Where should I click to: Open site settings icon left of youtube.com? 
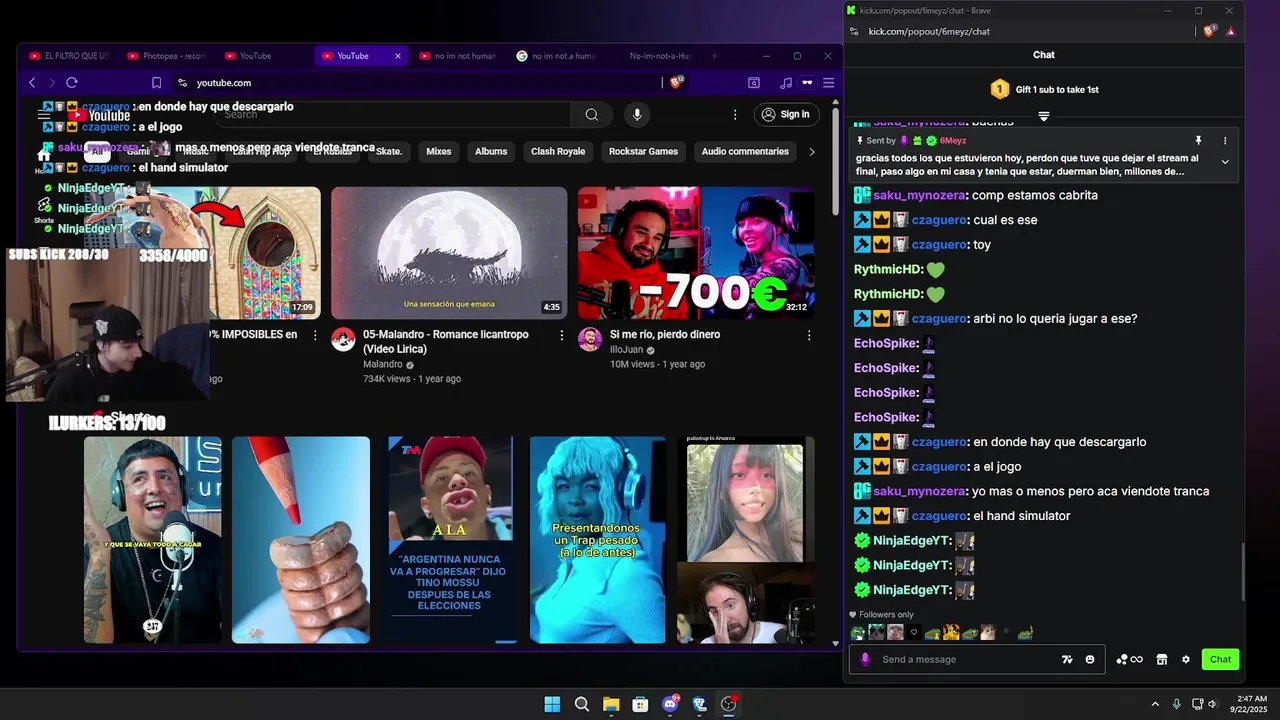182,83
